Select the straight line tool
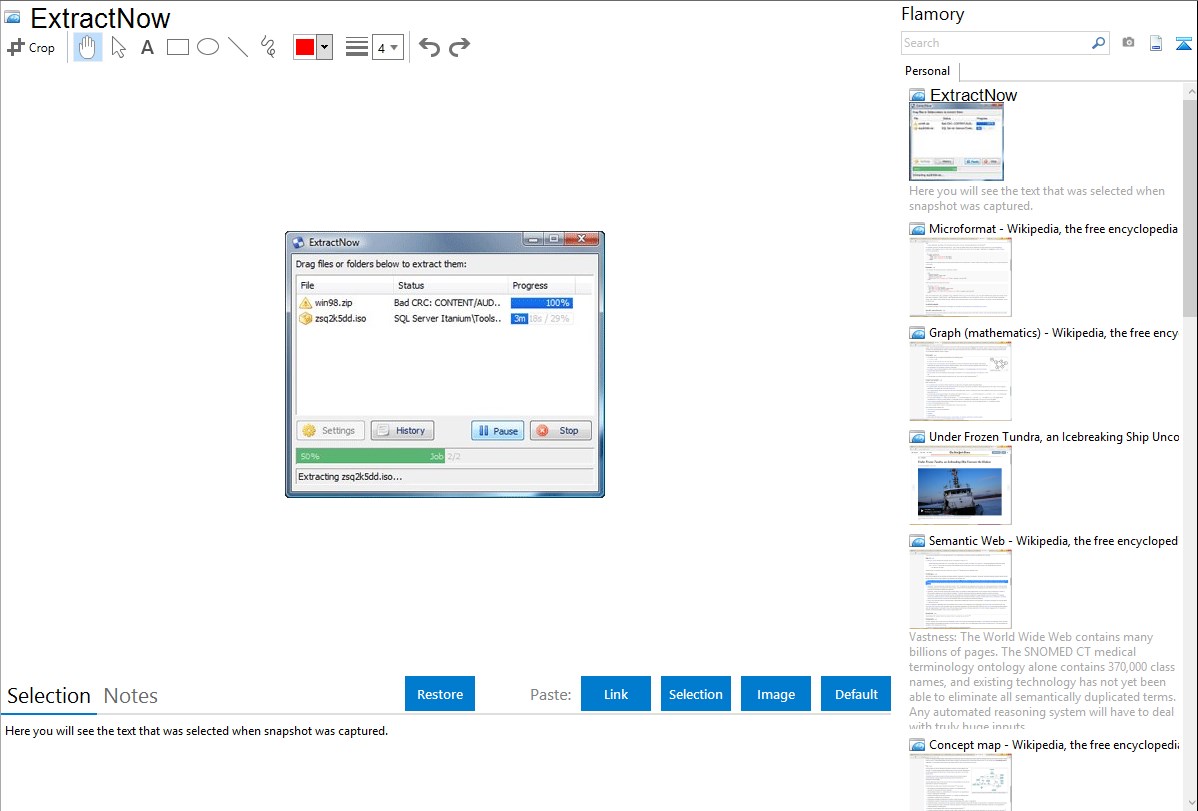This screenshot has height=811, width=1198. (x=238, y=47)
